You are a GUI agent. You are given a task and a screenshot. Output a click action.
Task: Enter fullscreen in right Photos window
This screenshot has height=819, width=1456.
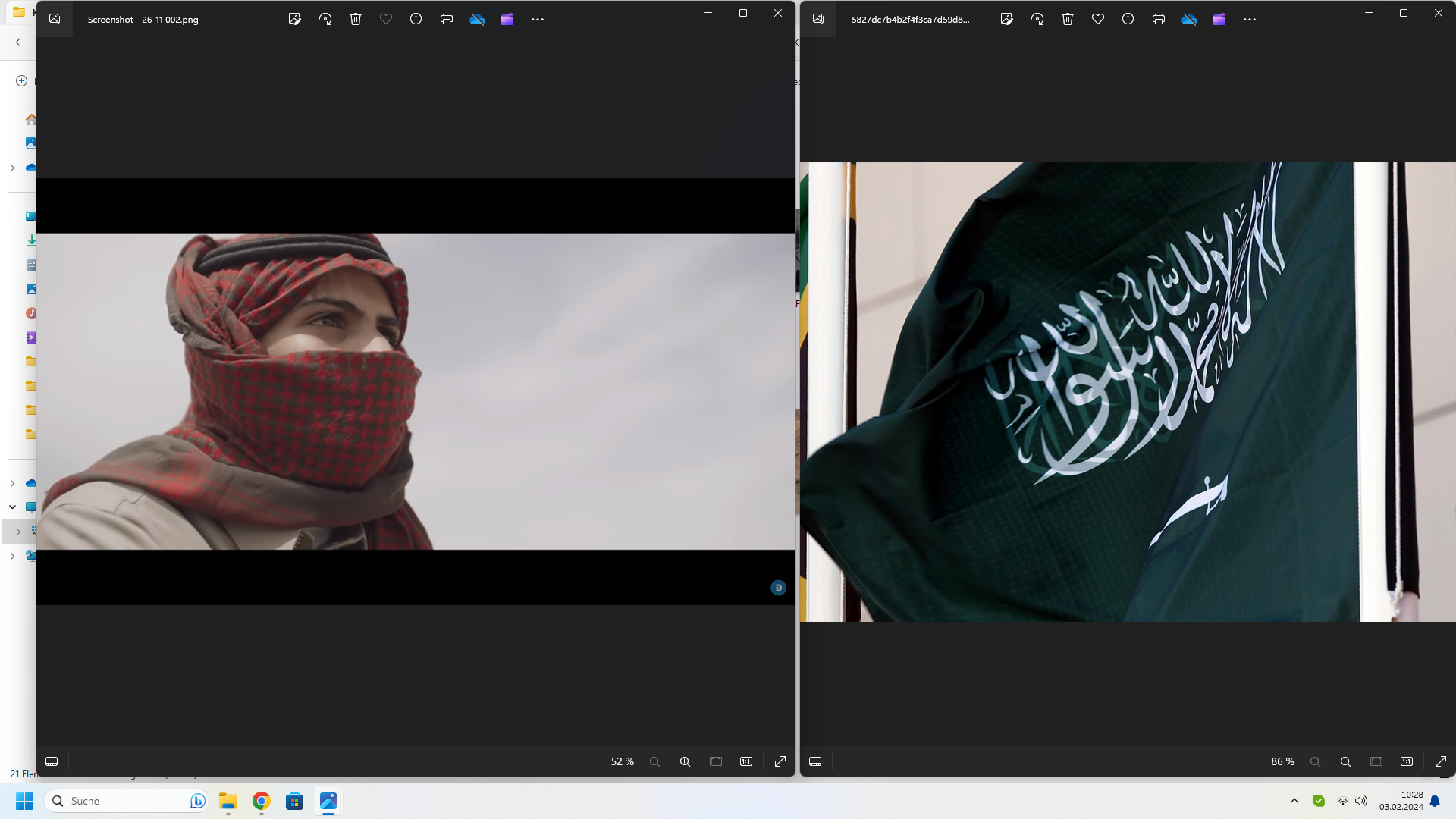point(1441,761)
